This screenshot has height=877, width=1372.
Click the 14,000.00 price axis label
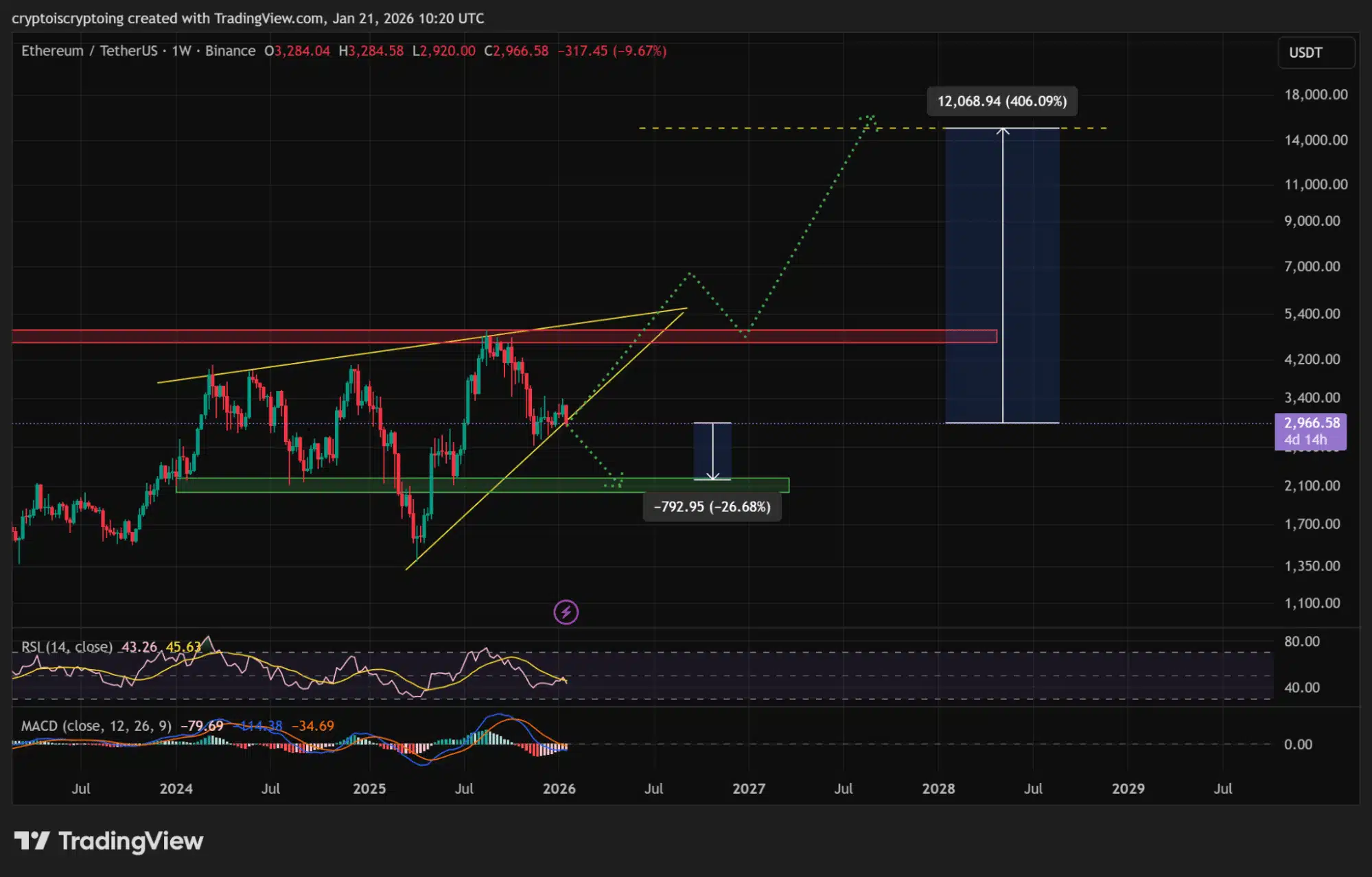[x=1315, y=140]
